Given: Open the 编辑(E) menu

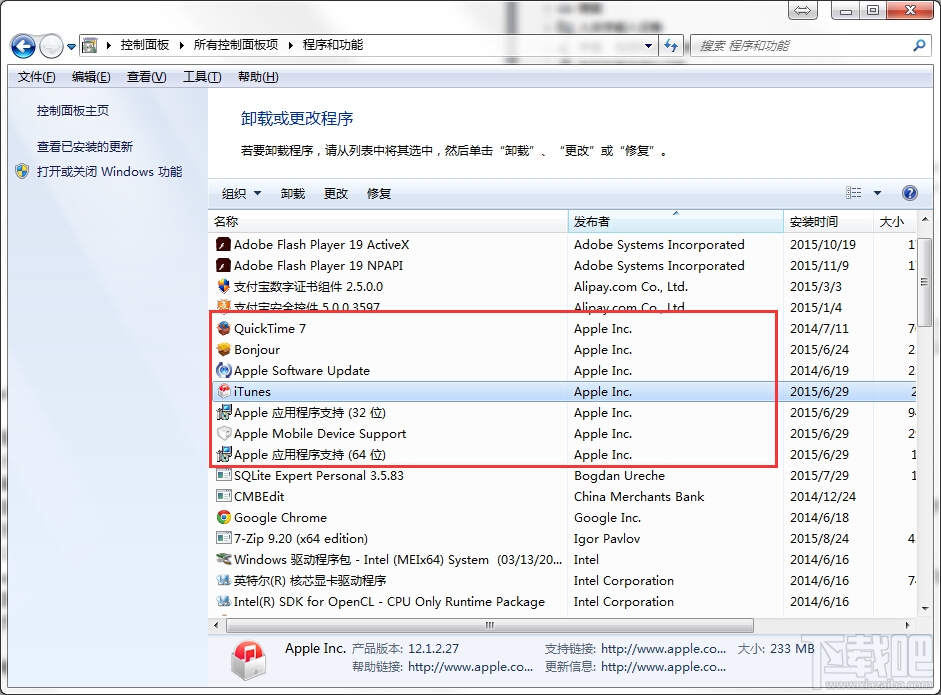Looking at the screenshot, I should click(x=91, y=77).
